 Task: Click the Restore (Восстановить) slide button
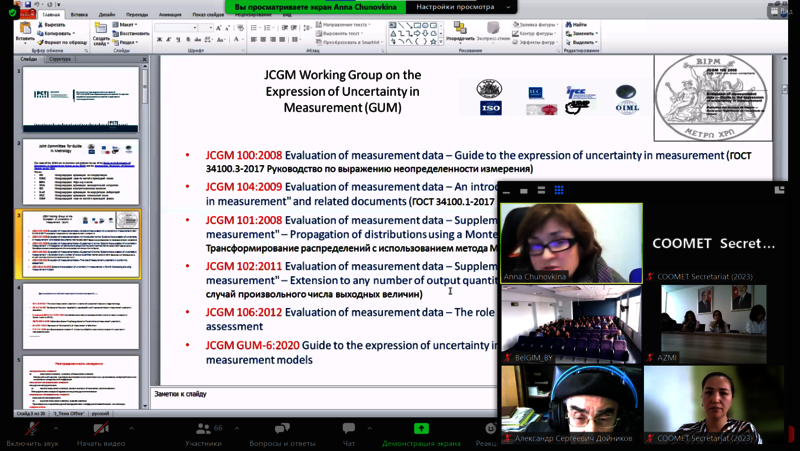point(131,34)
